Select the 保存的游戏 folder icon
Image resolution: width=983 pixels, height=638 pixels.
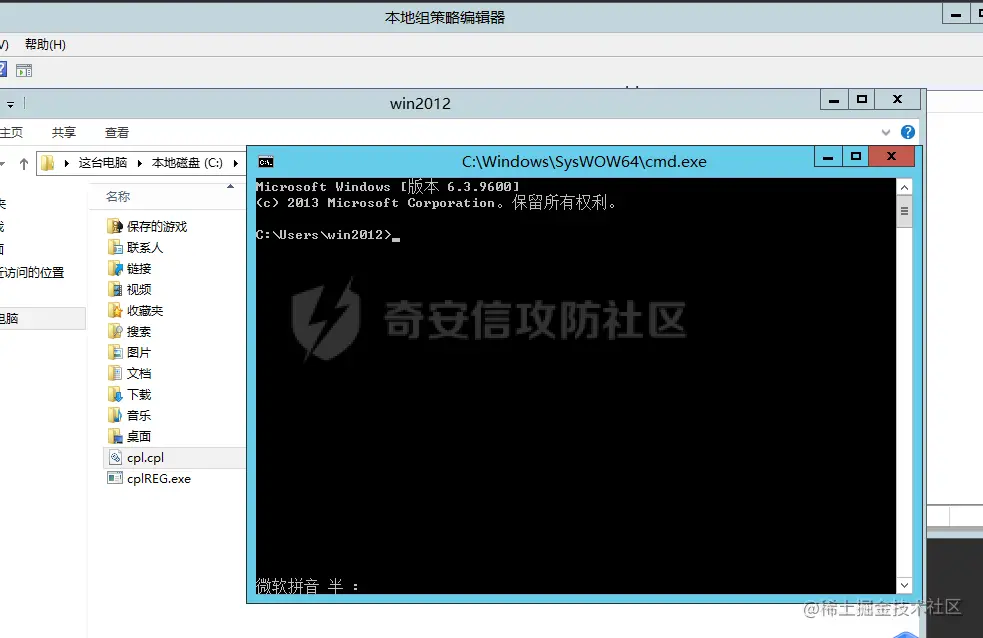(x=115, y=226)
